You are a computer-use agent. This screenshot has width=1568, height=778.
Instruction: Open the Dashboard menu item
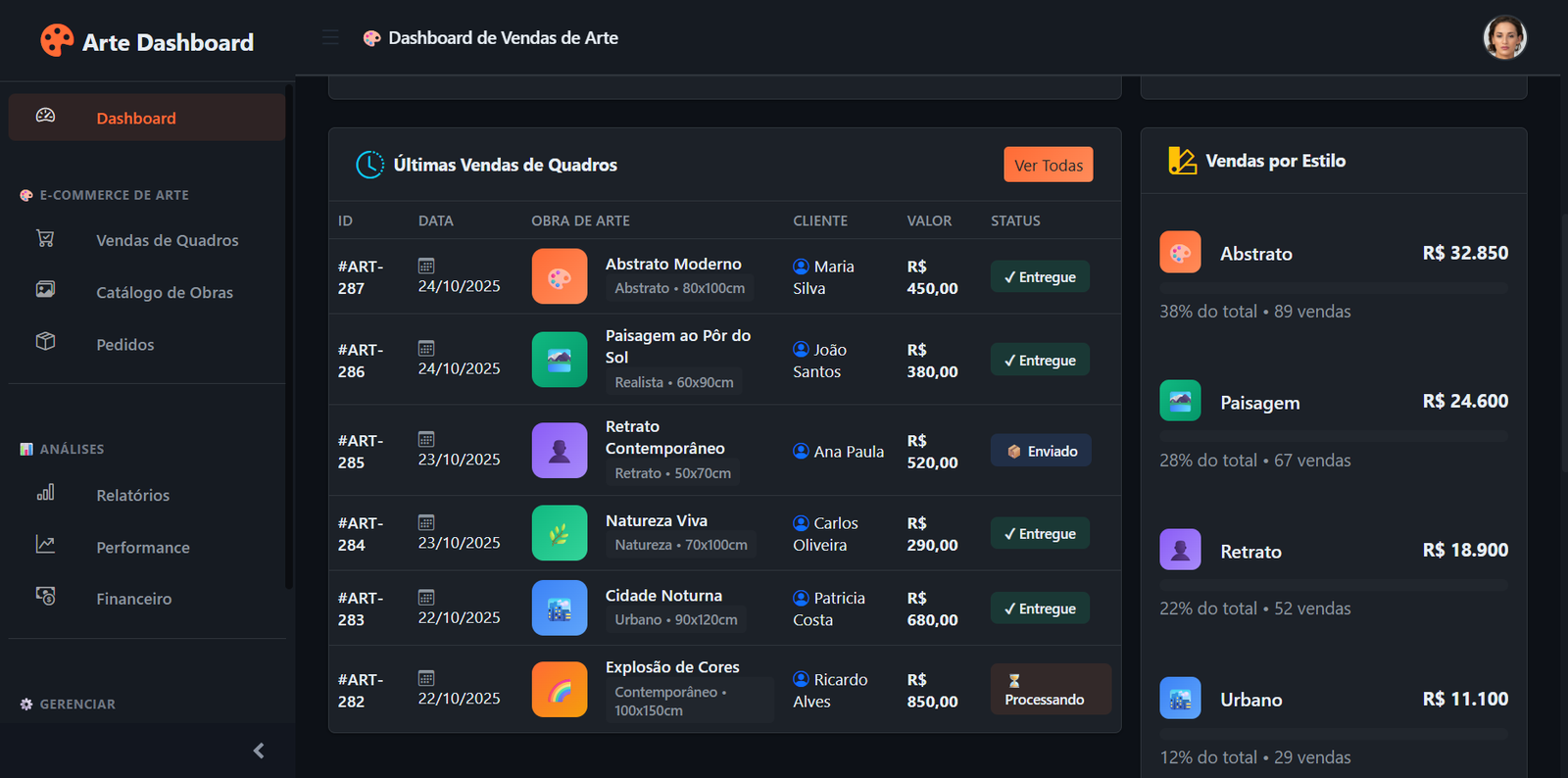[147, 118]
